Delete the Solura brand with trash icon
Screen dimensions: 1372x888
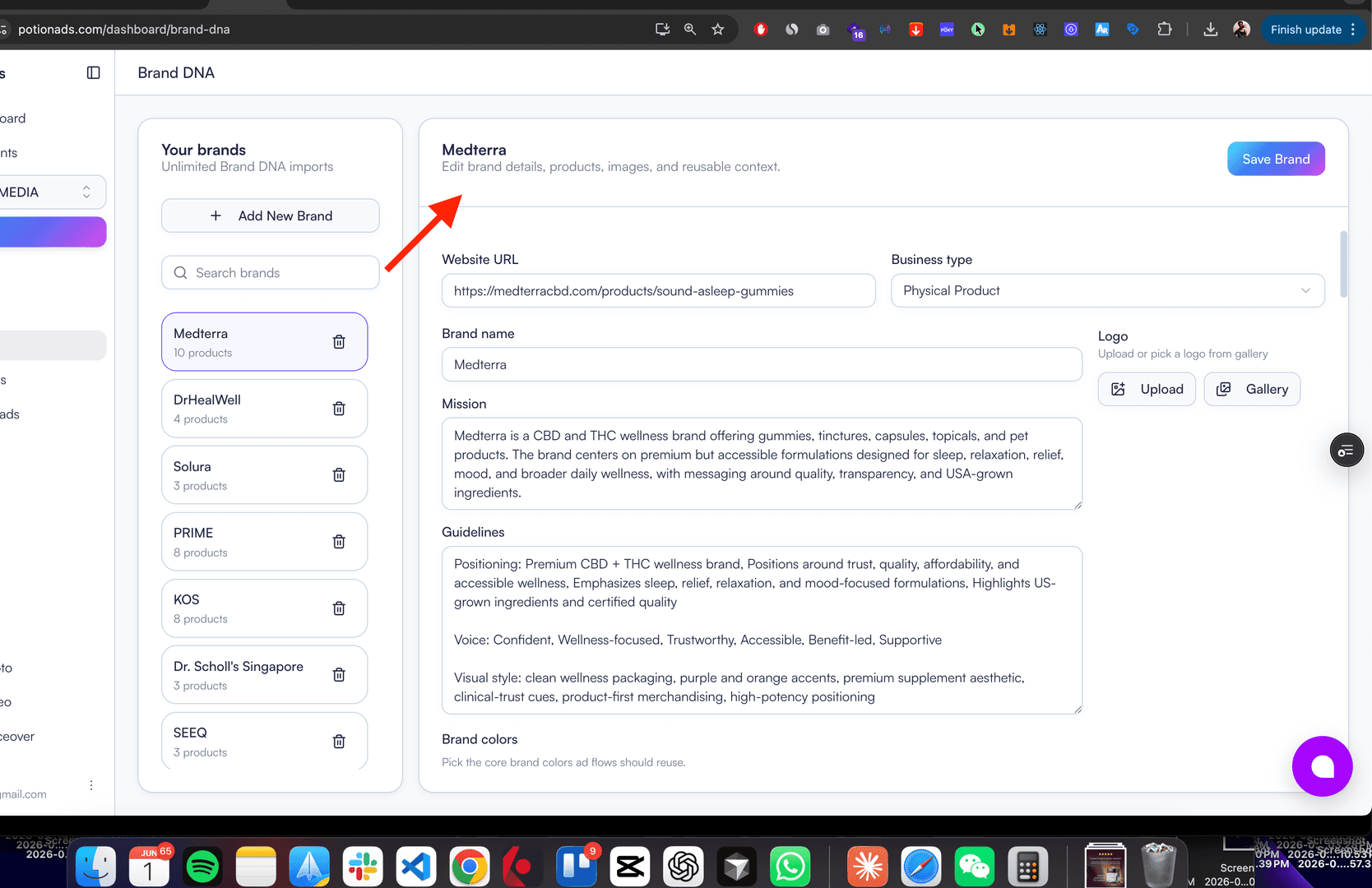339,475
